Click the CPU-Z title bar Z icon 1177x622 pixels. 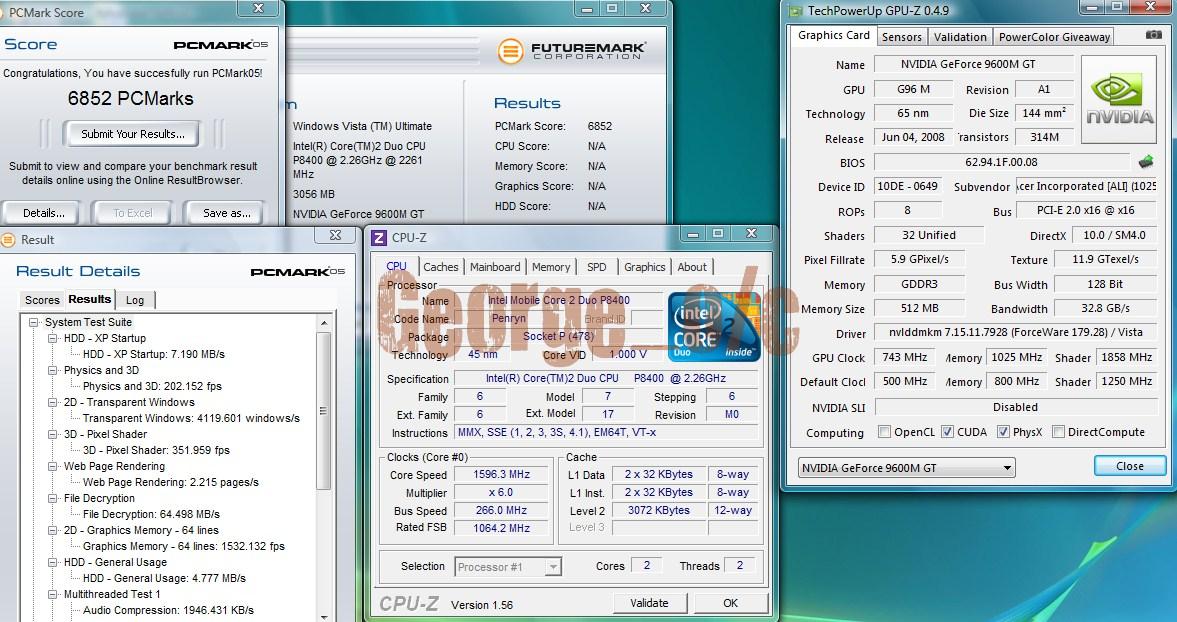tap(380, 238)
